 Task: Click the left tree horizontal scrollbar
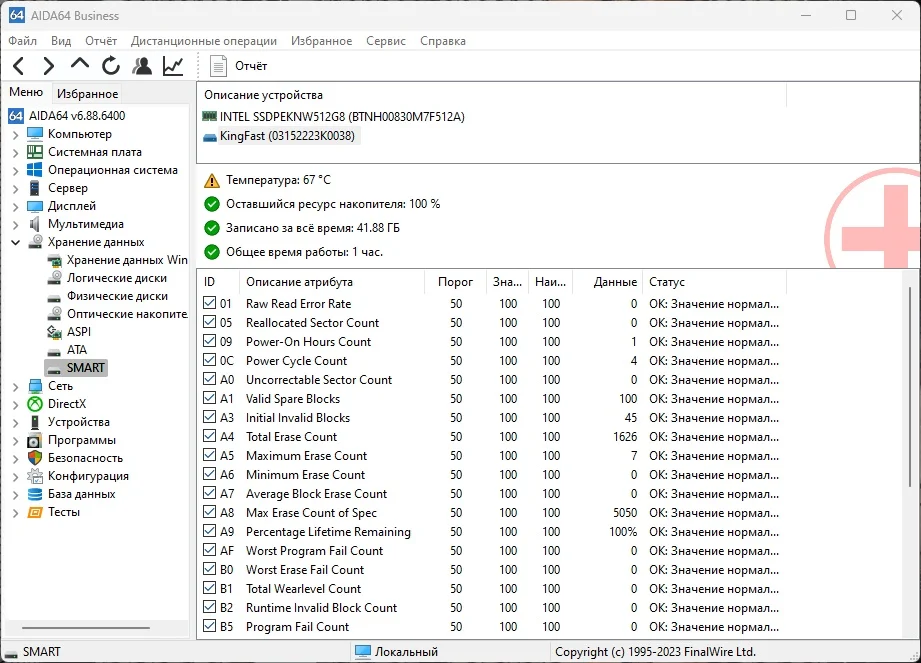86,628
